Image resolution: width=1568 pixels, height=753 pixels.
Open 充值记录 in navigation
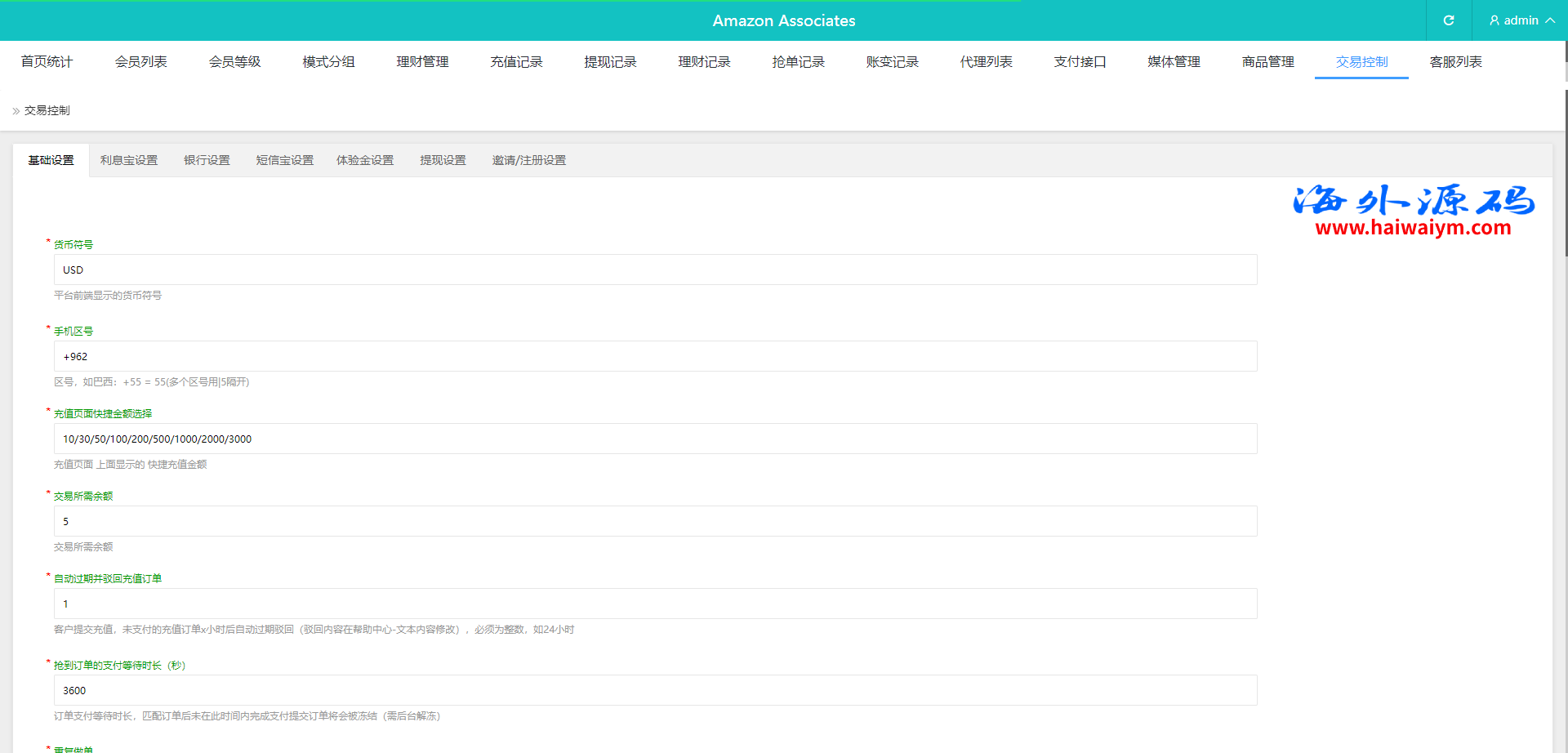(x=516, y=62)
